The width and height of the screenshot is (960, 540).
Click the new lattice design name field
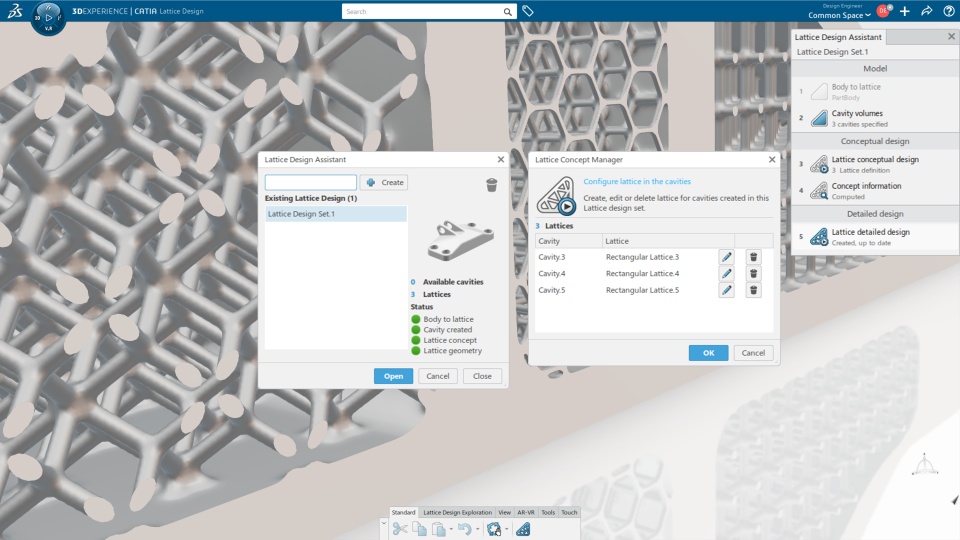point(310,182)
